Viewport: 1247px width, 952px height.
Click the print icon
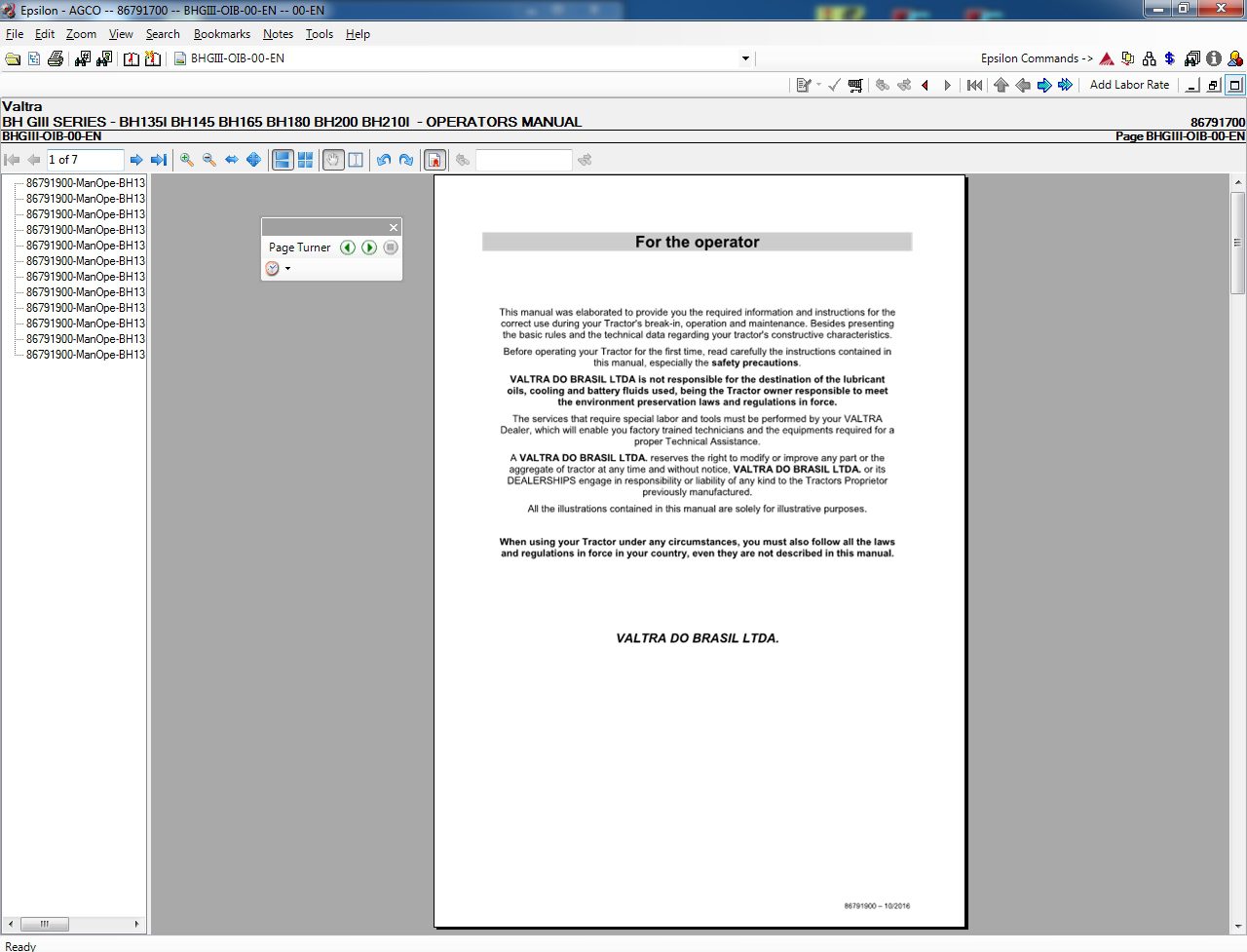coord(56,58)
